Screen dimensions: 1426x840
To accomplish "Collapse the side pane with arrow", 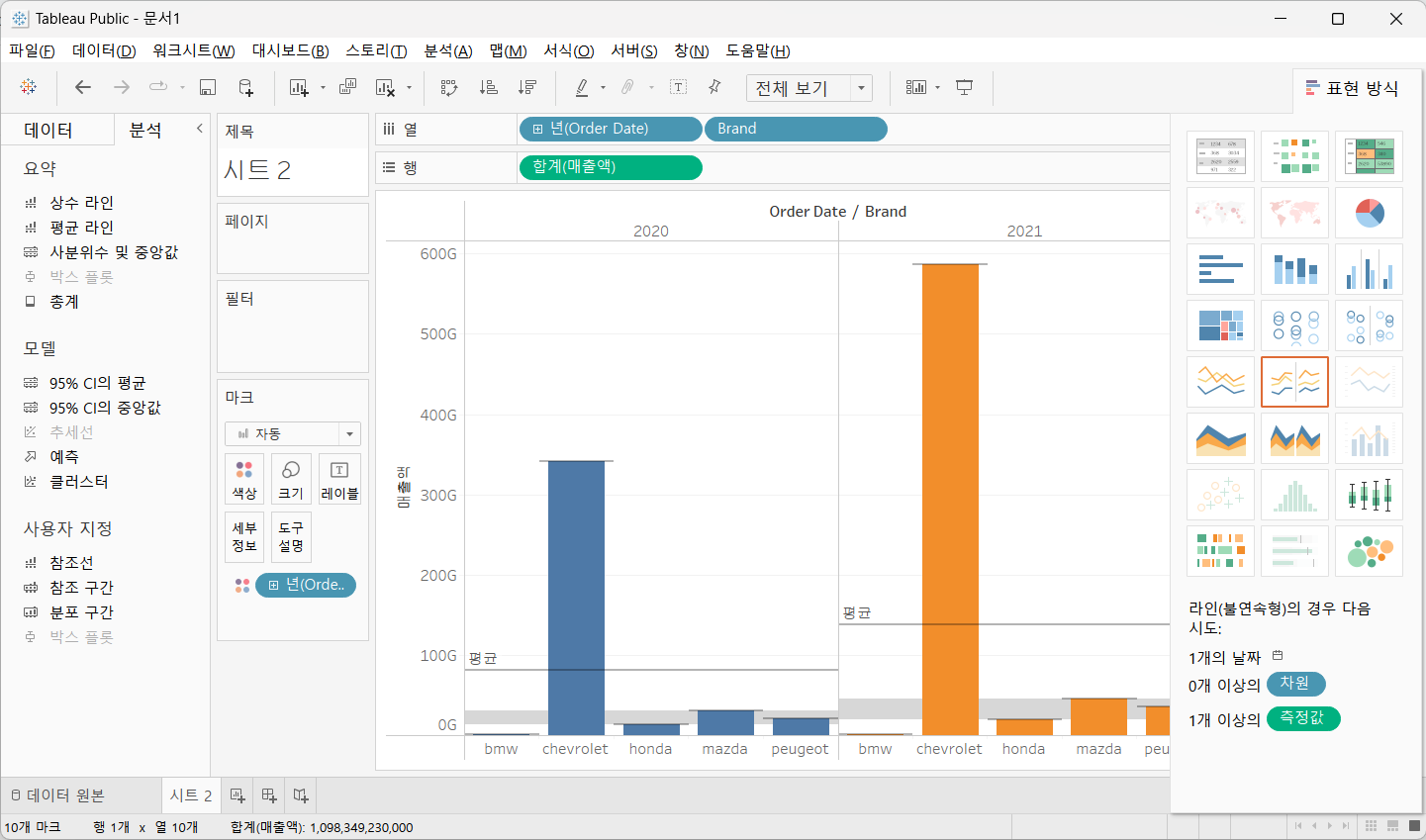I will (199, 129).
